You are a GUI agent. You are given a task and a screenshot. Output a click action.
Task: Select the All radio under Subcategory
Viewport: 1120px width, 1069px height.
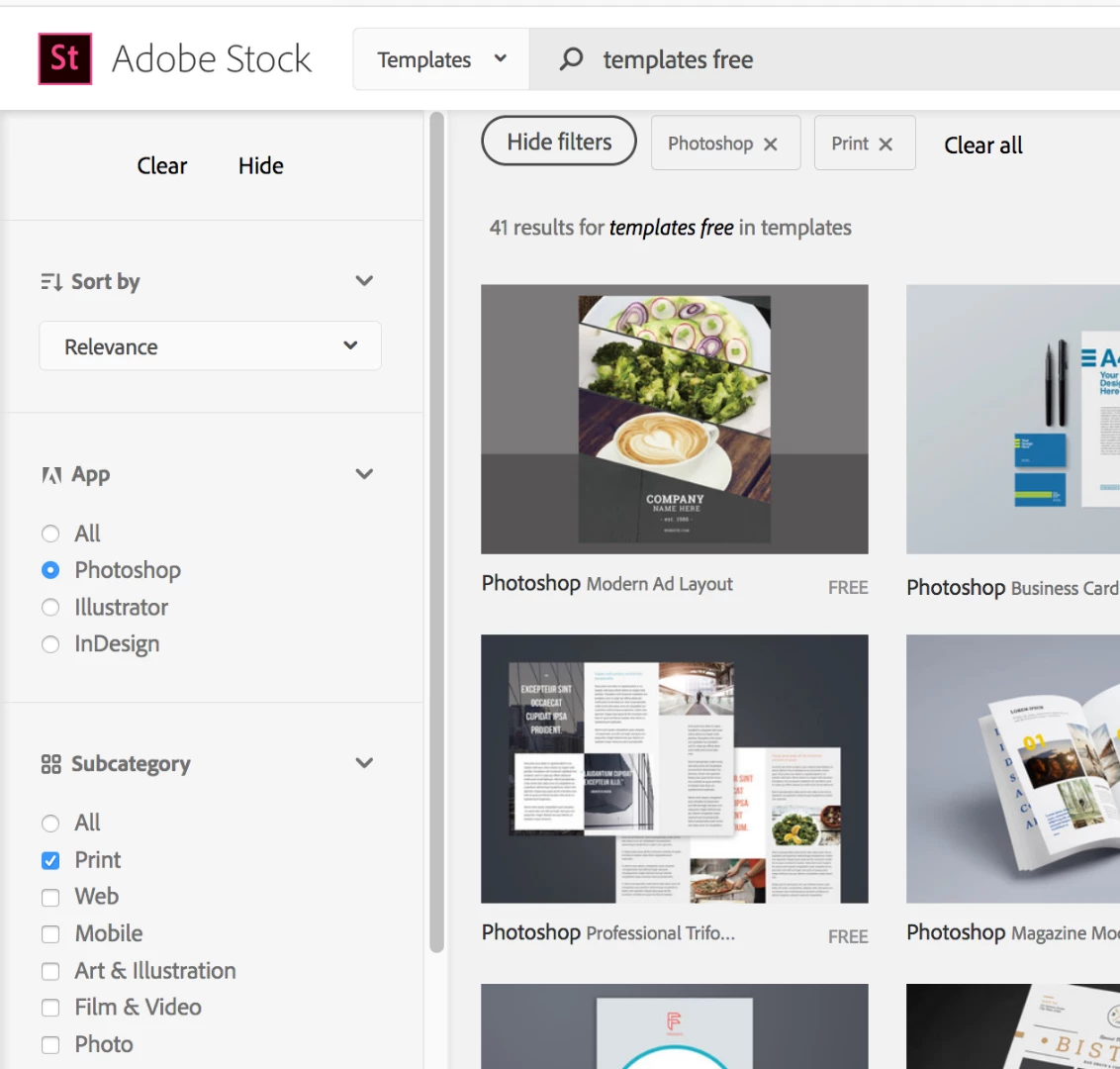[x=50, y=824]
